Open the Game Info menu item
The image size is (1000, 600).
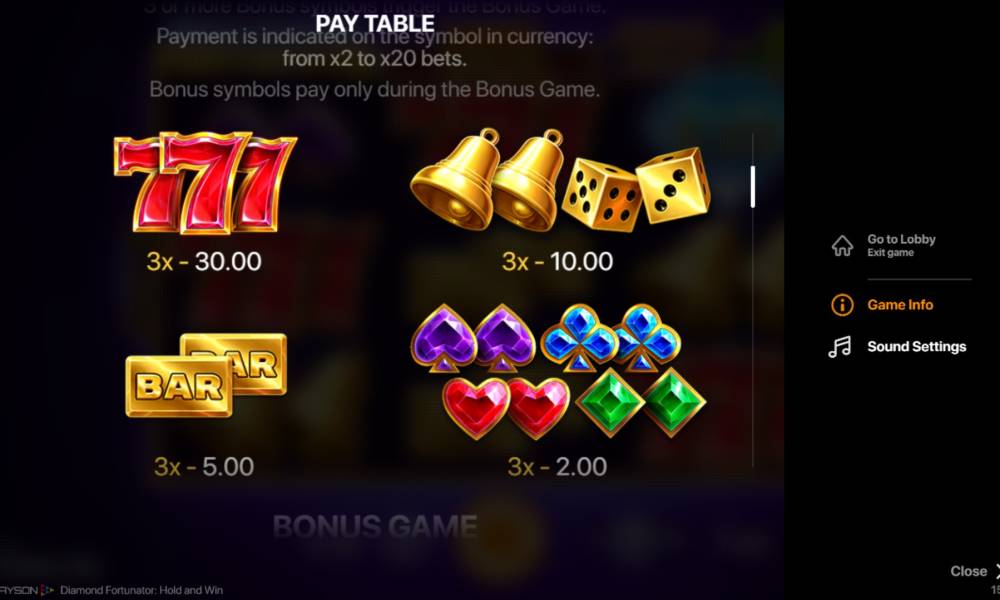pos(900,305)
